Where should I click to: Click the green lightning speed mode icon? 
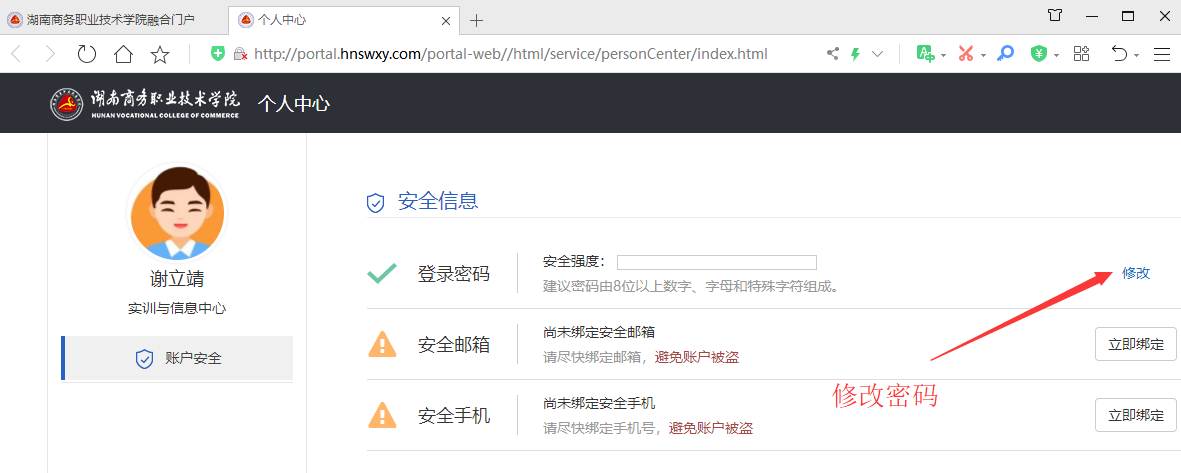pos(855,54)
